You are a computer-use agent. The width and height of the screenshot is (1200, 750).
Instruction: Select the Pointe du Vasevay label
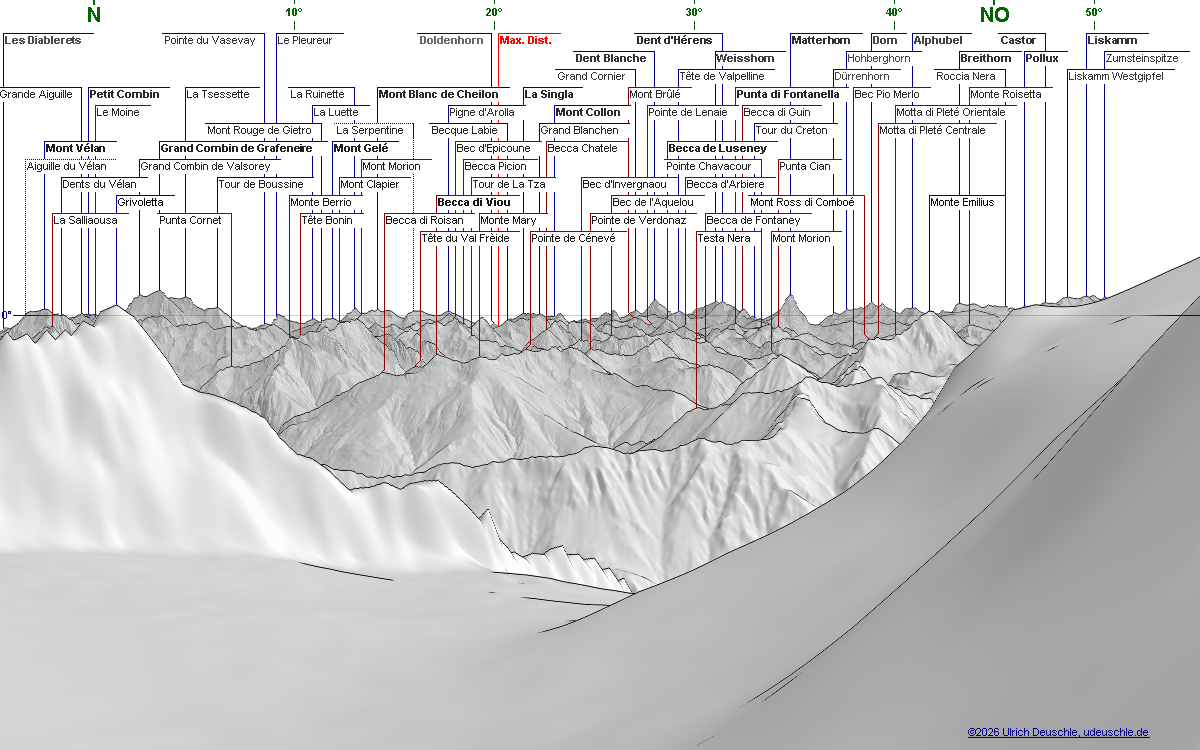(x=209, y=40)
